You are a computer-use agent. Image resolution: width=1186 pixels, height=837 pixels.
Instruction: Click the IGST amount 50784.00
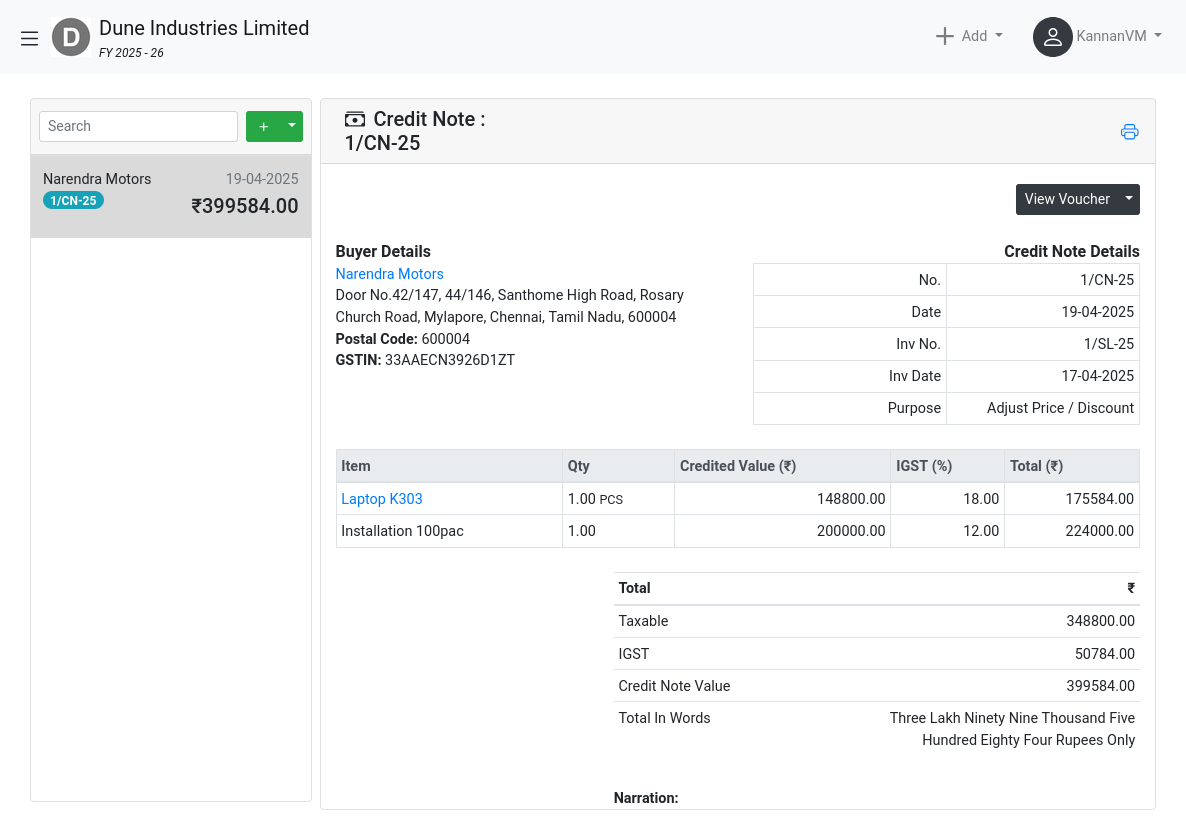[1104, 654]
